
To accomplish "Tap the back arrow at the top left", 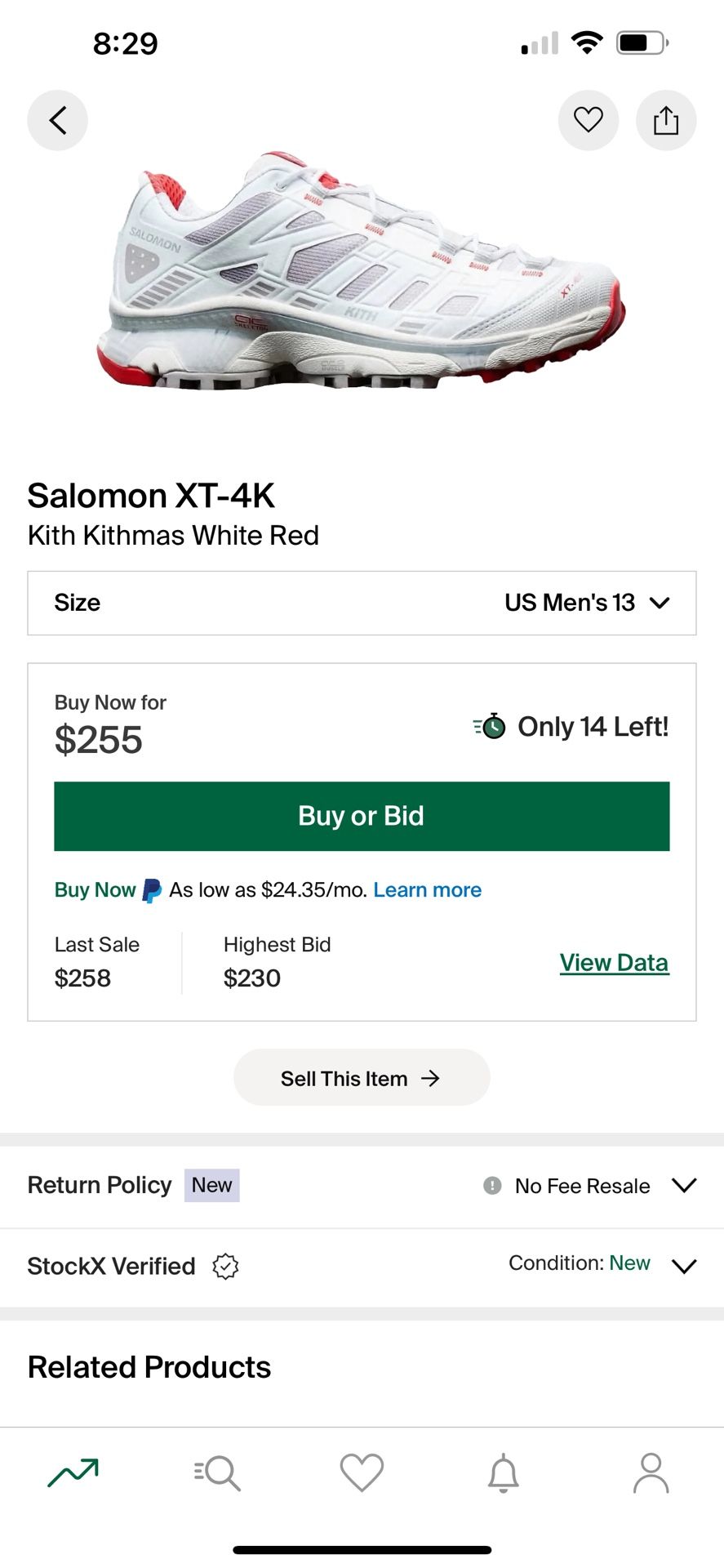I will tap(57, 119).
